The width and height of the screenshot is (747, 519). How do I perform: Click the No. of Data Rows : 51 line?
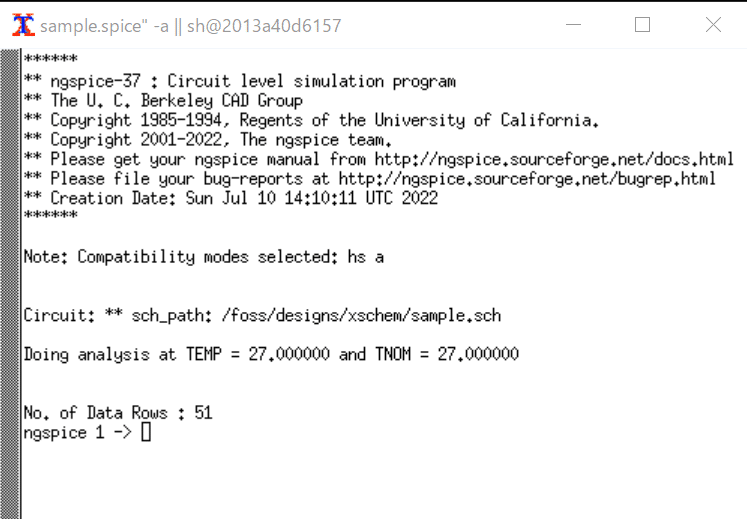118,413
